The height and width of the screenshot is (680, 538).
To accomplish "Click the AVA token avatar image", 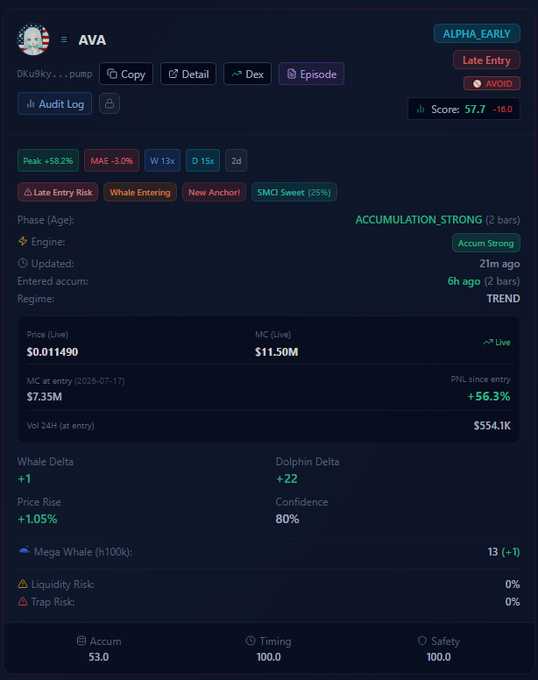I will click(x=33, y=39).
